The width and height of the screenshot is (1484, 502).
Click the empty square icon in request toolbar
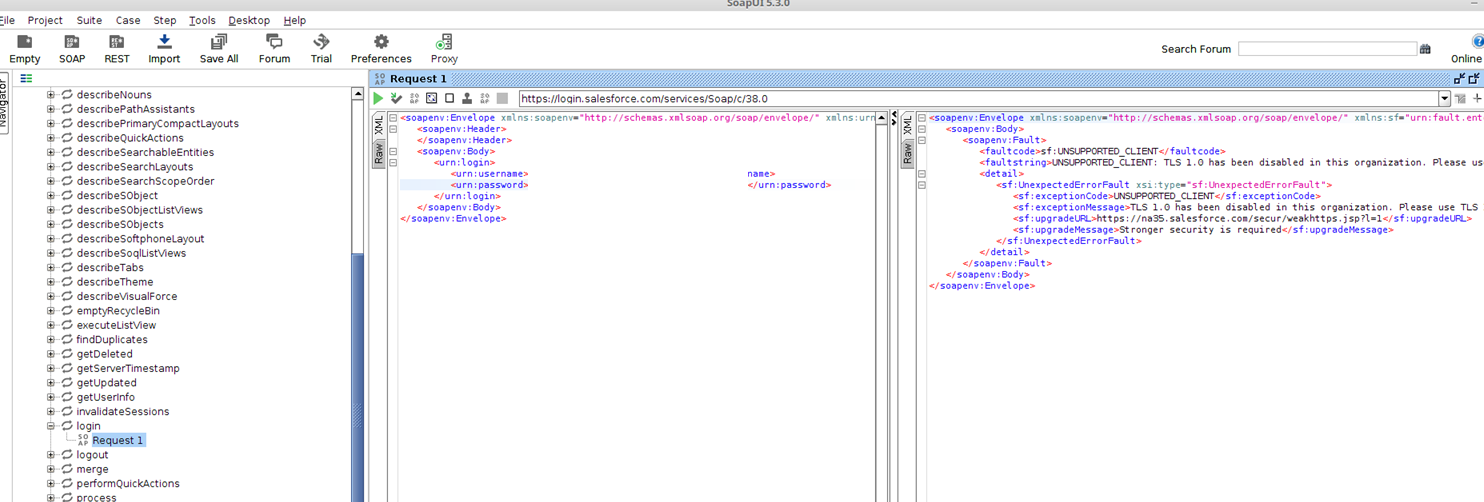(449, 98)
